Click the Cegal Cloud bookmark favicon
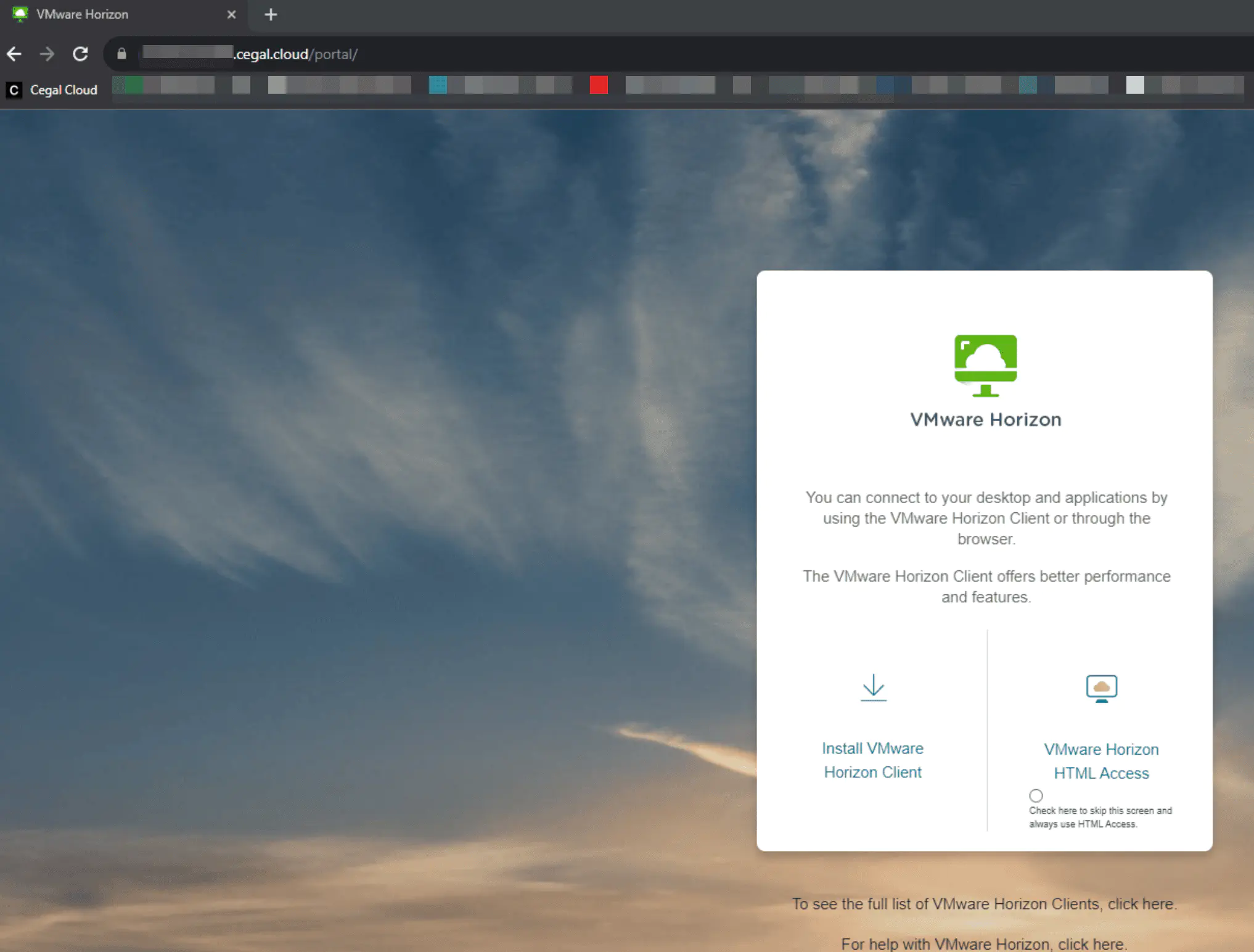 coord(14,90)
